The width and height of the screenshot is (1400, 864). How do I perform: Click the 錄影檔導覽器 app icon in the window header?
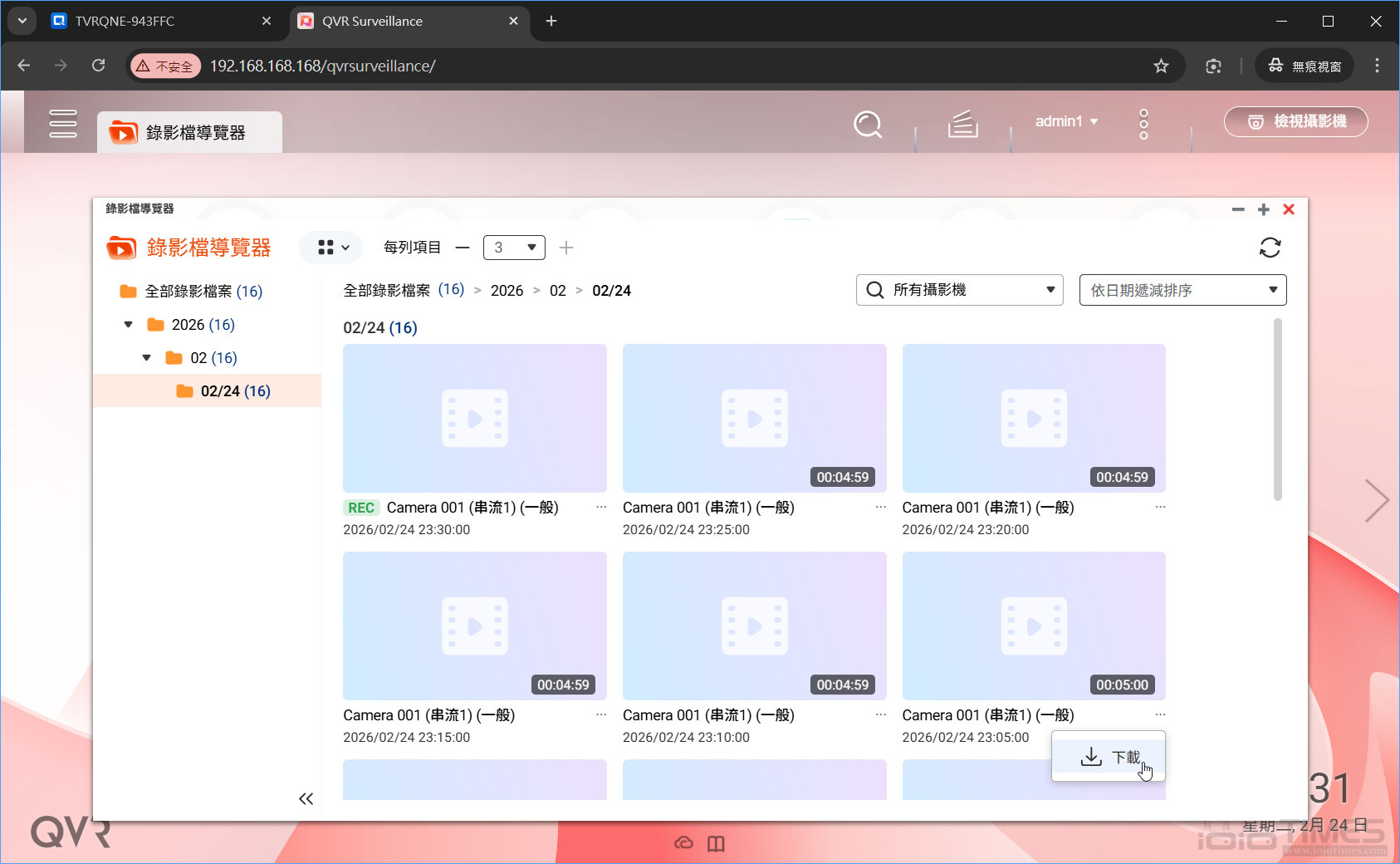[120, 247]
